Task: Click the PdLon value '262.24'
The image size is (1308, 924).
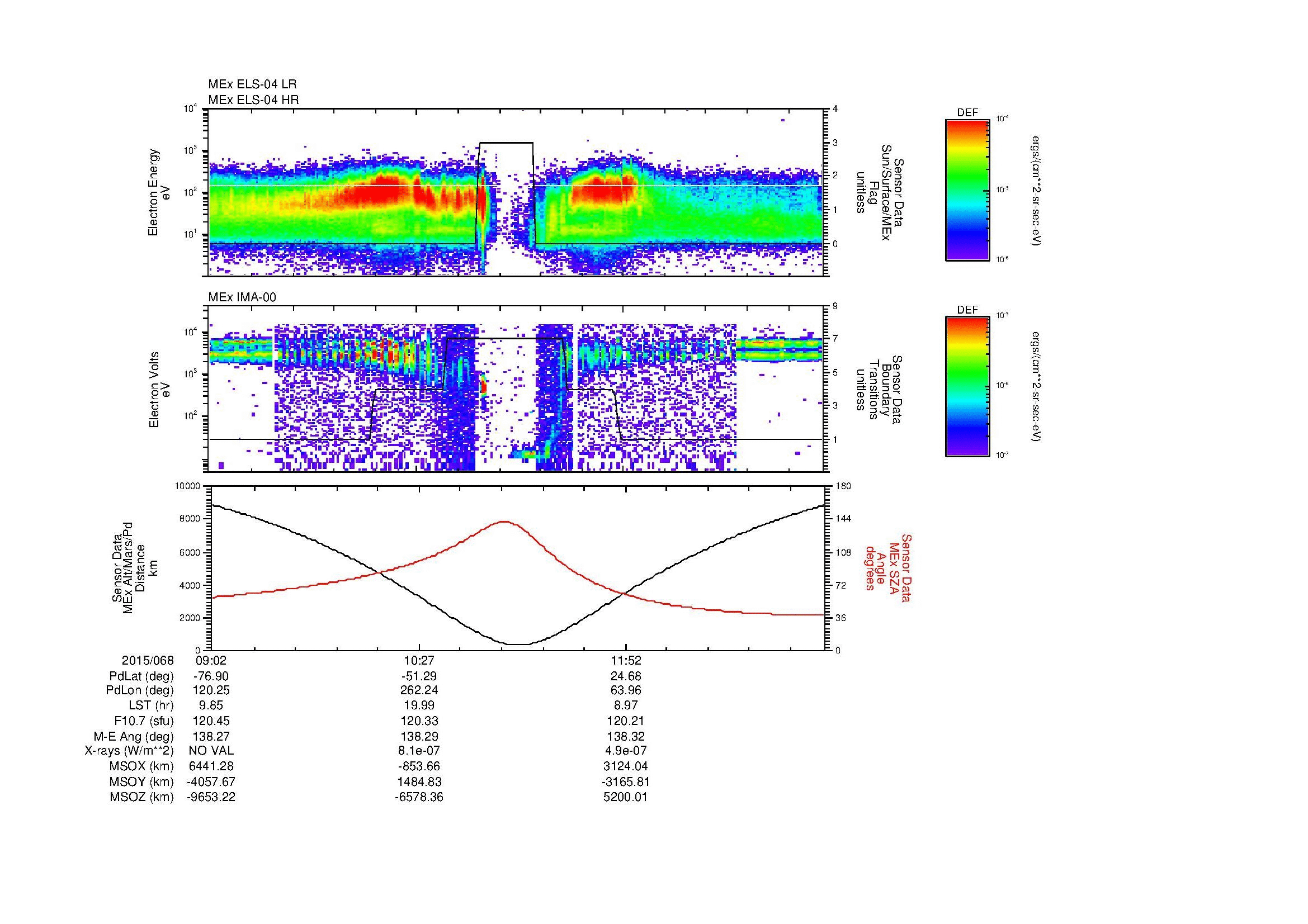Action: (419, 691)
